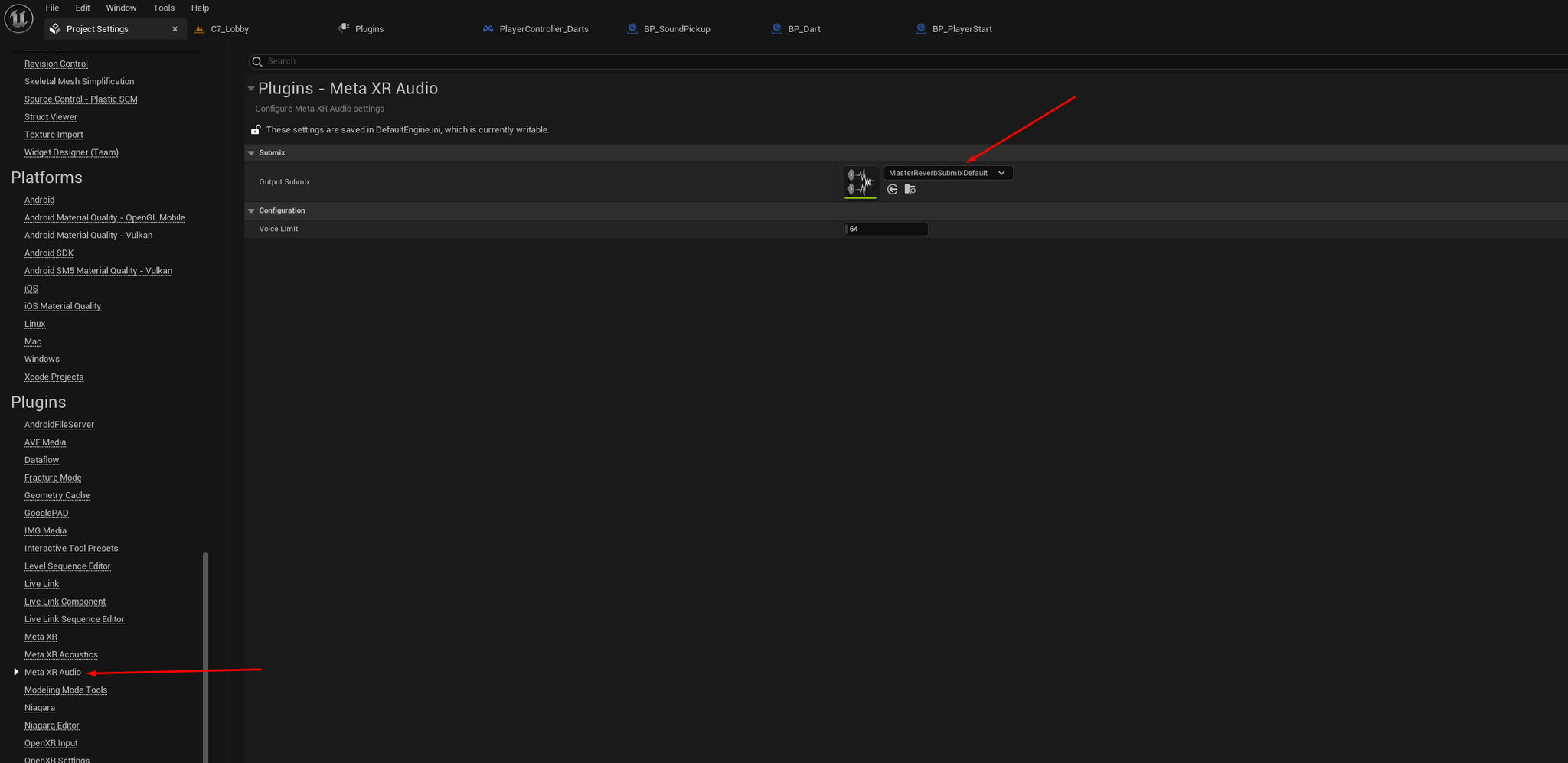
Task: Collapse the Configuration section
Action: [x=251, y=210]
